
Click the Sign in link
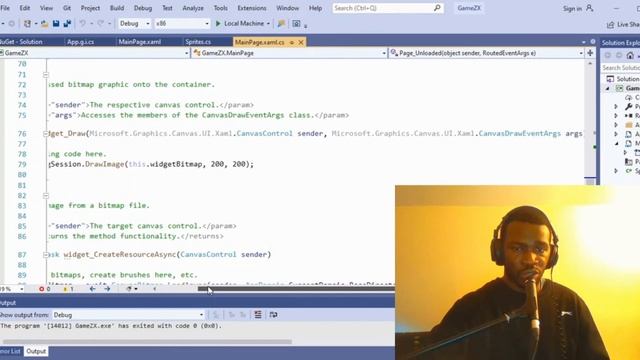pos(573,8)
